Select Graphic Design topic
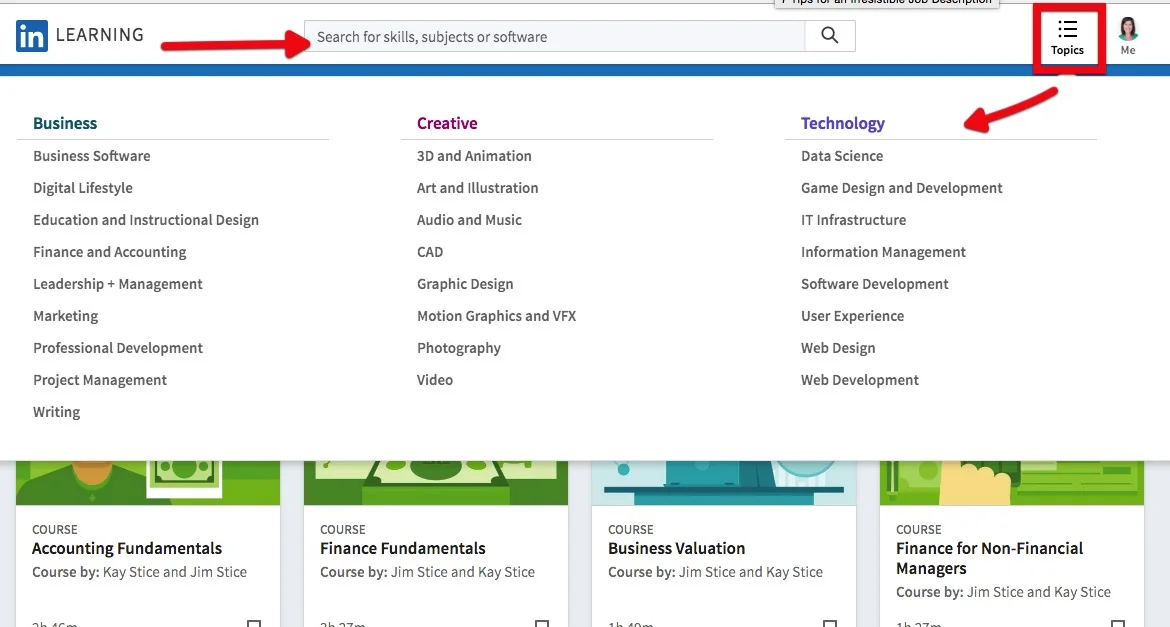Viewport: 1170px width, 627px height. point(465,284)
